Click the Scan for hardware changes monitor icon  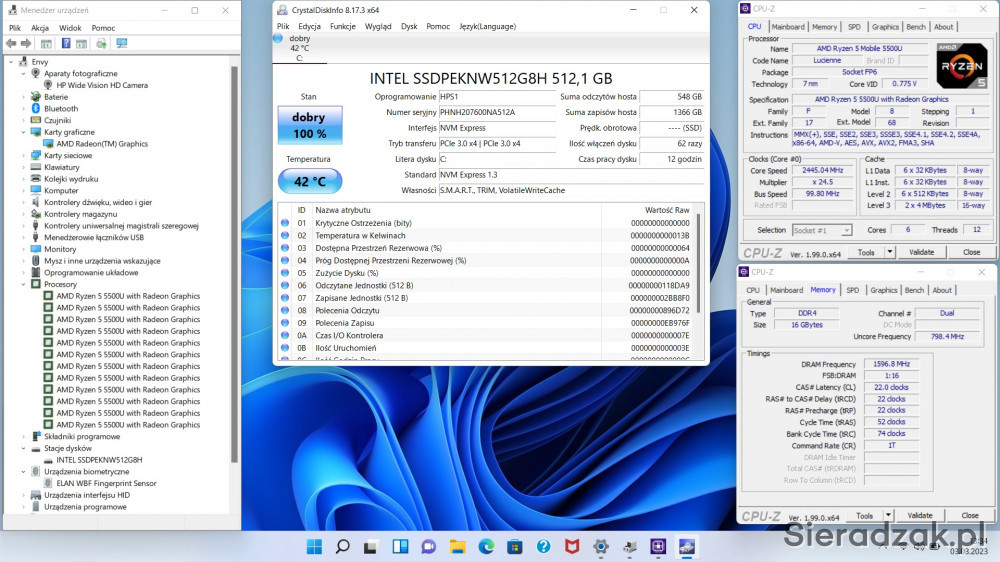pyautogui.click(x=121, y=43)
